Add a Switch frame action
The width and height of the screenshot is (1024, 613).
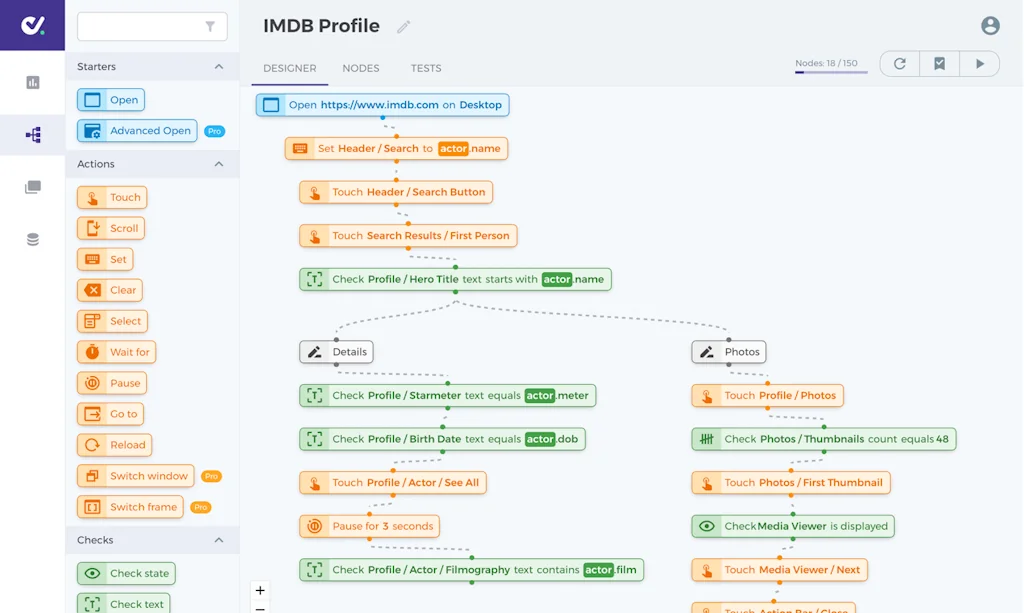(130, 507)
